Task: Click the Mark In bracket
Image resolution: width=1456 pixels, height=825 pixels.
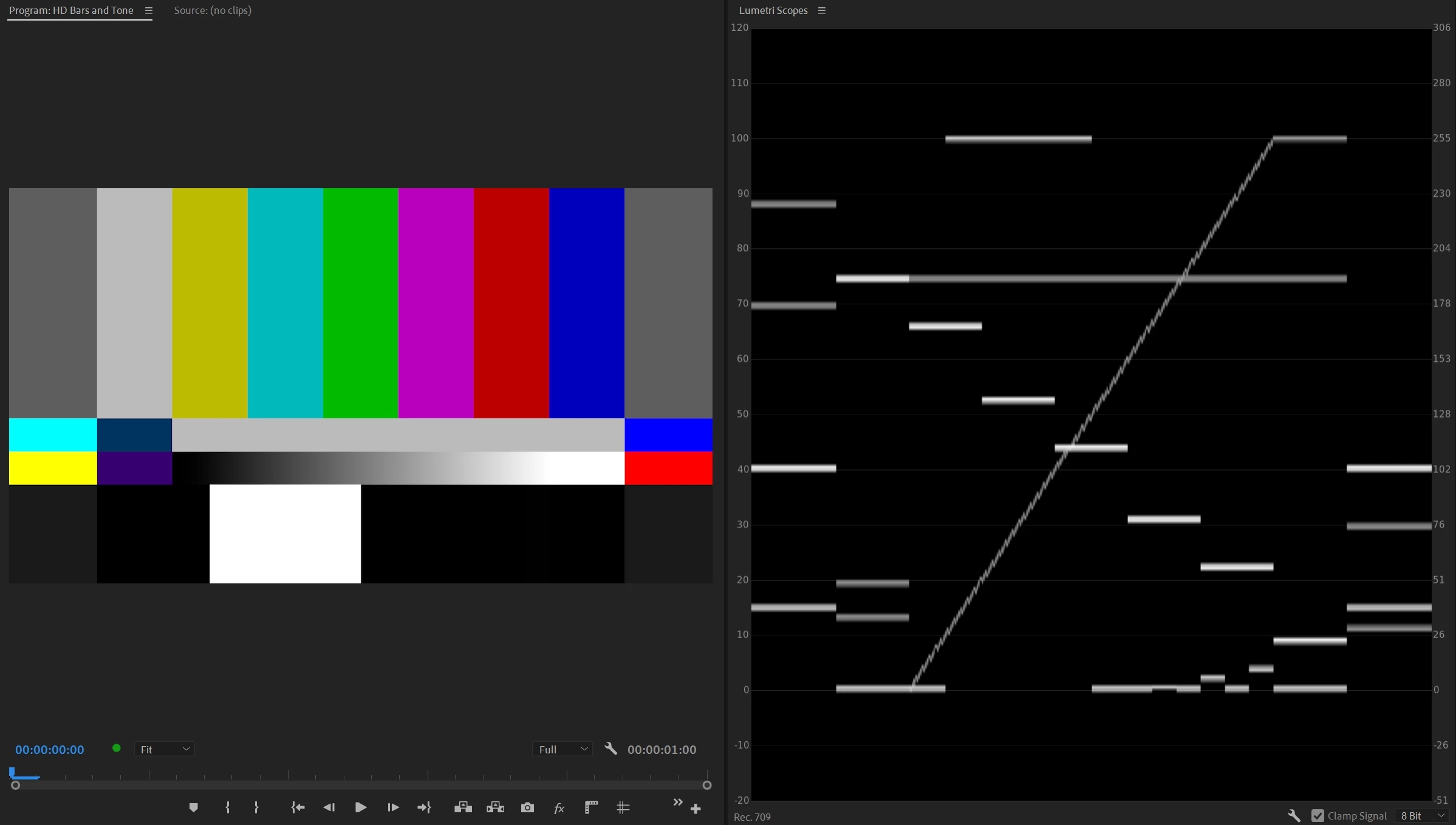Action: (227, 807)
